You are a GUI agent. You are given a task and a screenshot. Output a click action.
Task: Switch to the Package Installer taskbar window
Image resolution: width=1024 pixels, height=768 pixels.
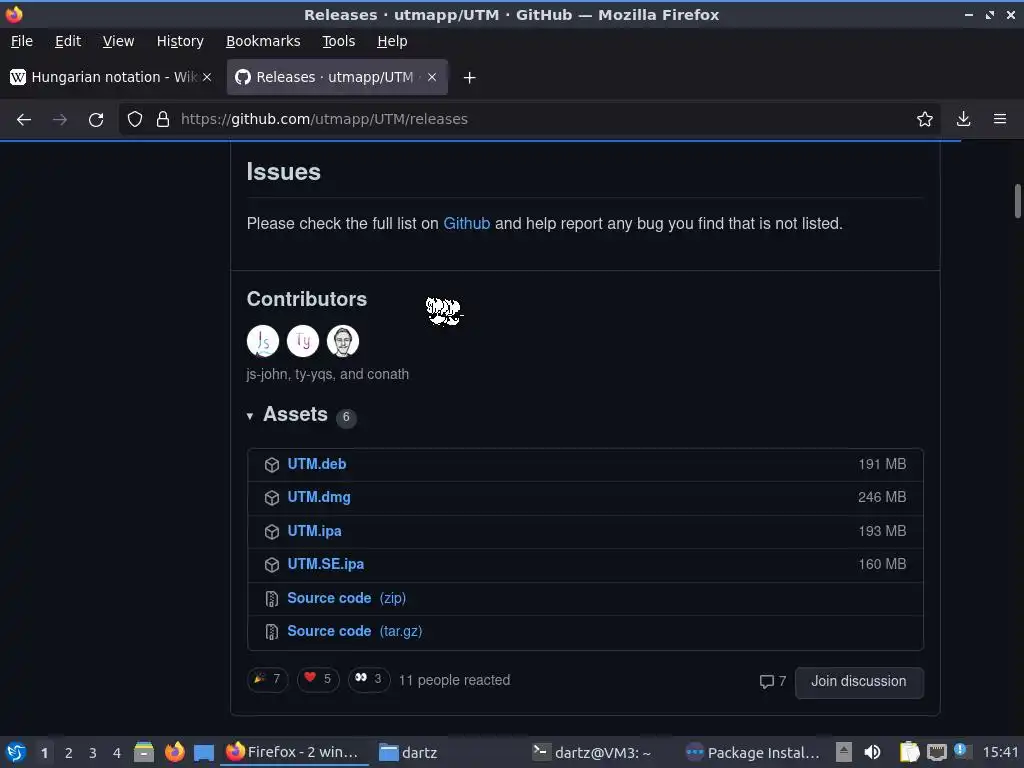(x=752, y=752)
